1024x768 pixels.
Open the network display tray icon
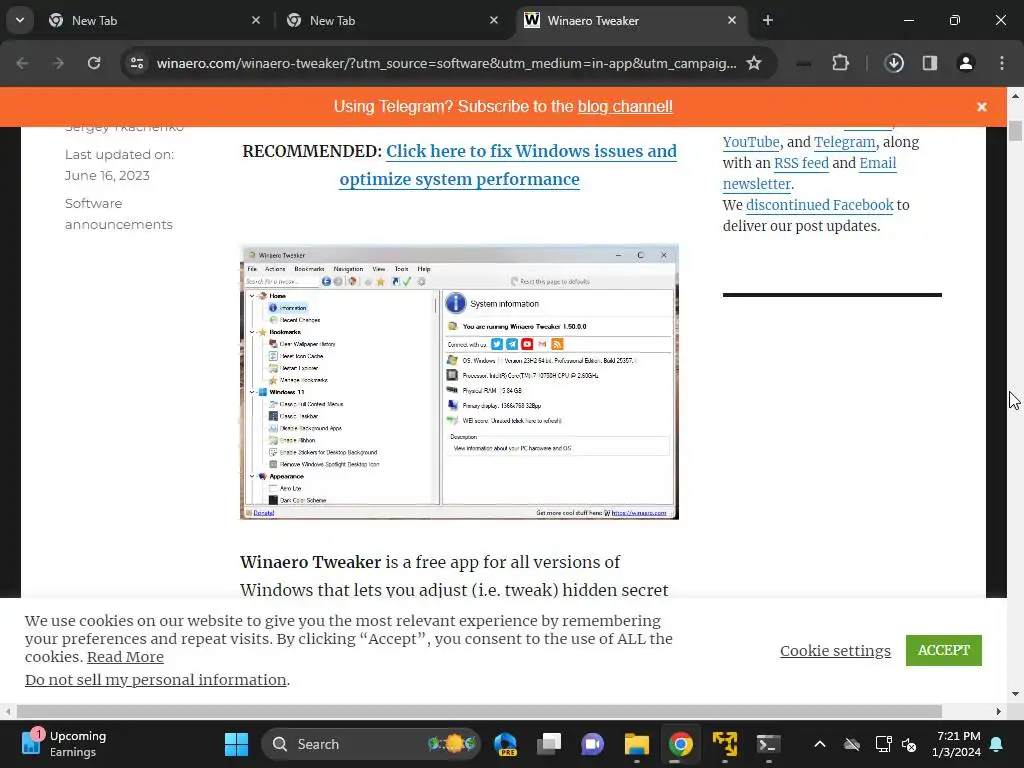pyautogui.click(x=883, y=744)
